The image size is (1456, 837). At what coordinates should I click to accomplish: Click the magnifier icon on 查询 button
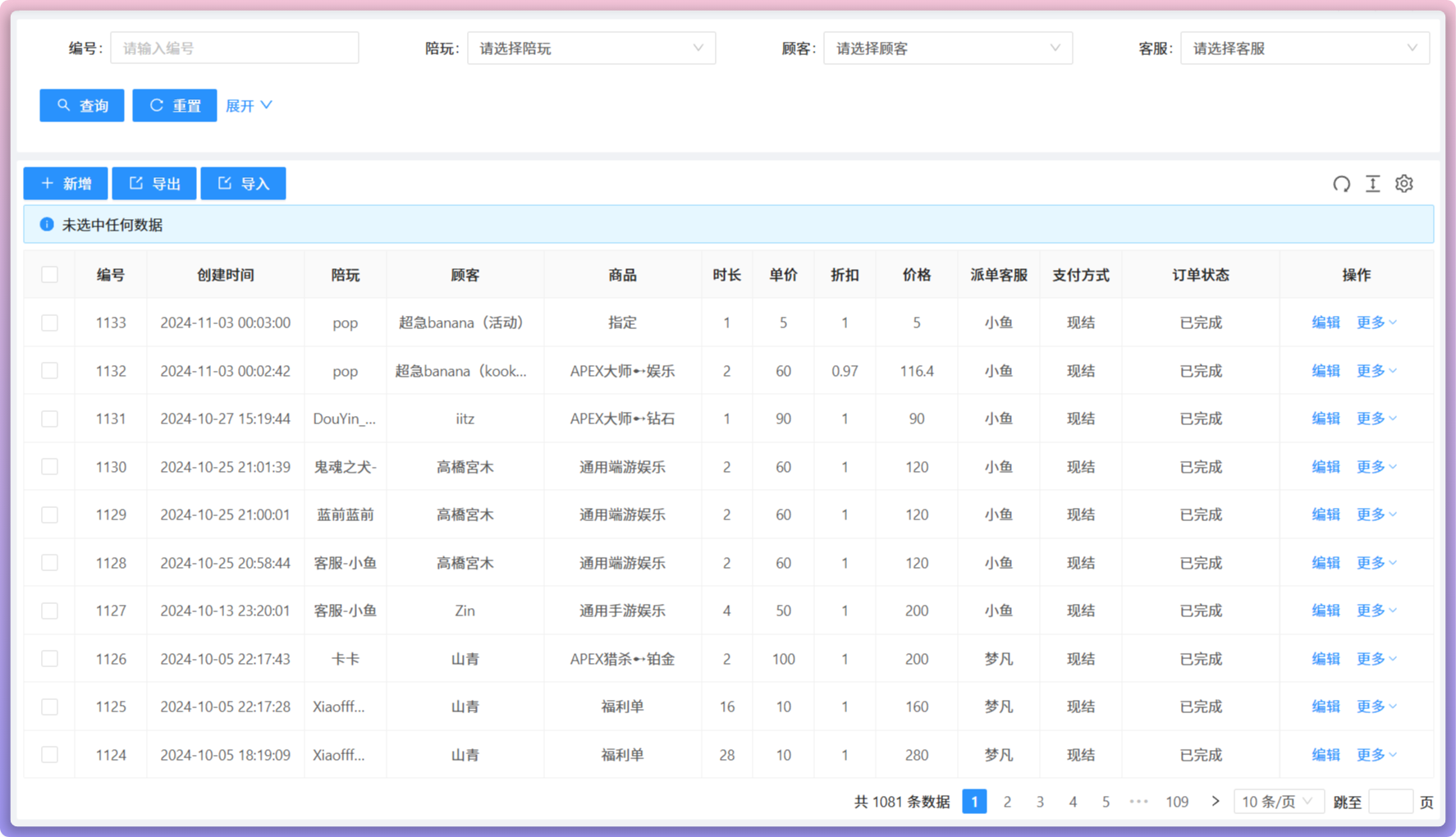pyautogui.click(x=65, y=105)
